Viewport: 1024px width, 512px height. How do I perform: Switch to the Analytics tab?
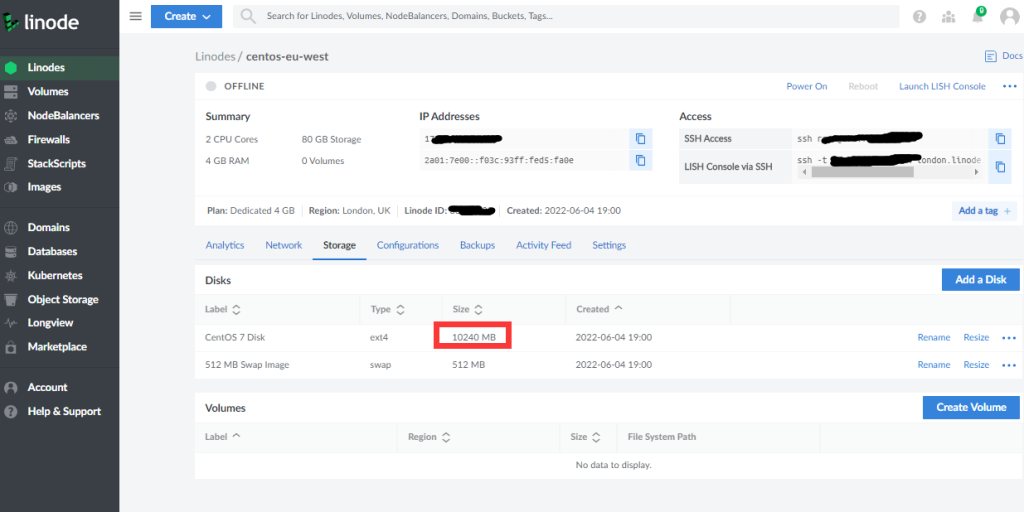click(225, 246)
